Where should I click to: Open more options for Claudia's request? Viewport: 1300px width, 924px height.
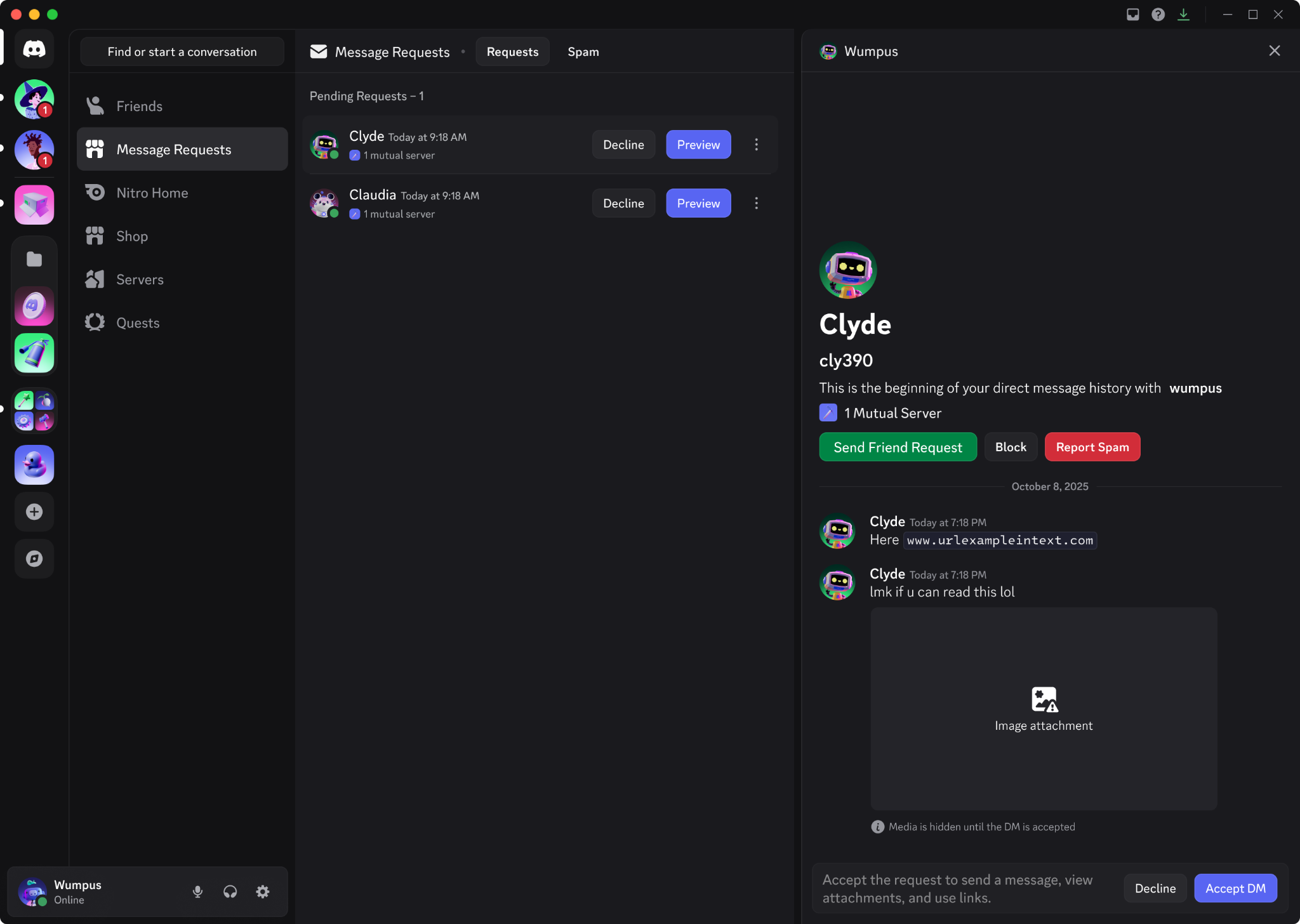click(x=756, y=203)
